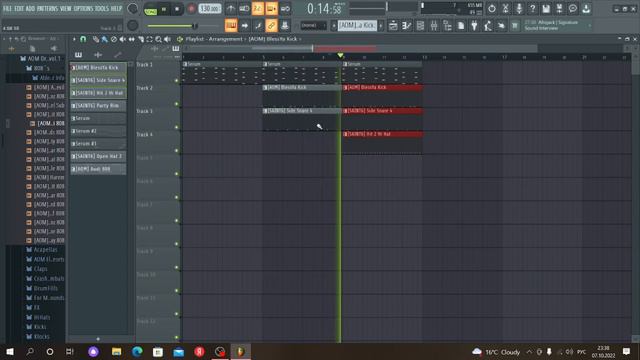640x360 pixels.
Task: Select the Playlist playback speaker tool
Action: tap(167, 39)
